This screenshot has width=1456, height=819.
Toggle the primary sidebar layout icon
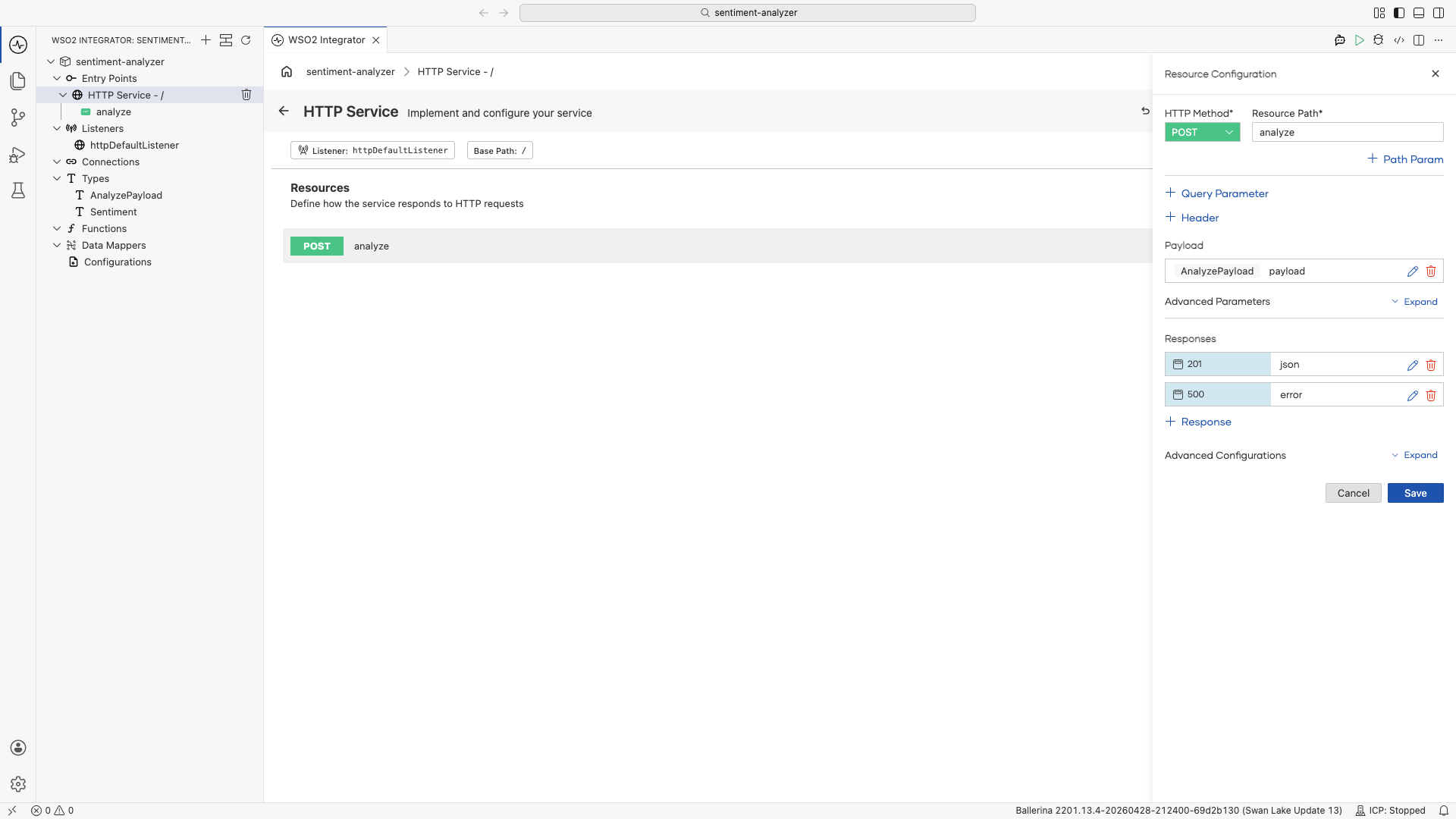[x=1398, y=13]
